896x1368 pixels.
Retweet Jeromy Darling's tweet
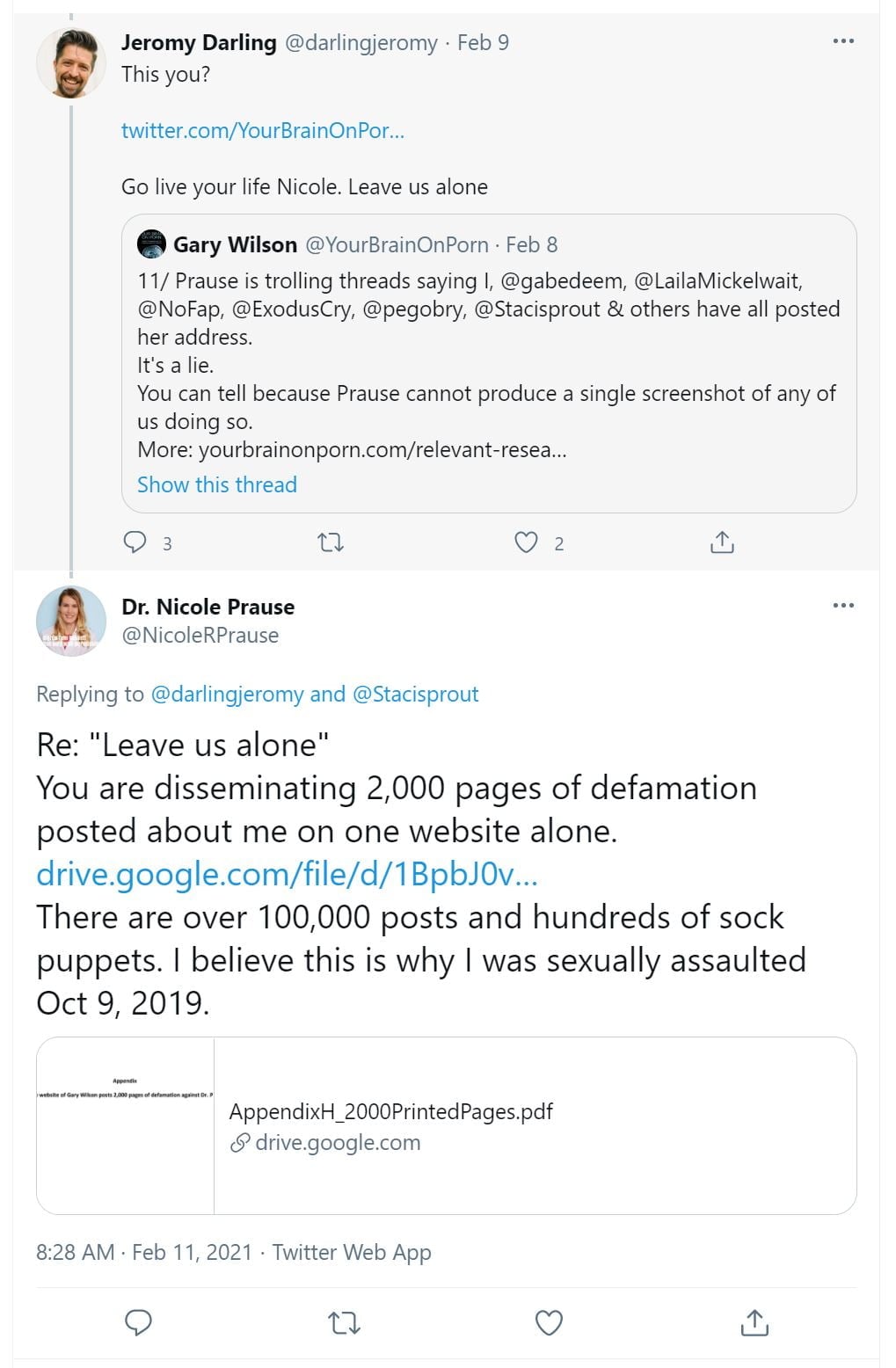pos(331,542)
